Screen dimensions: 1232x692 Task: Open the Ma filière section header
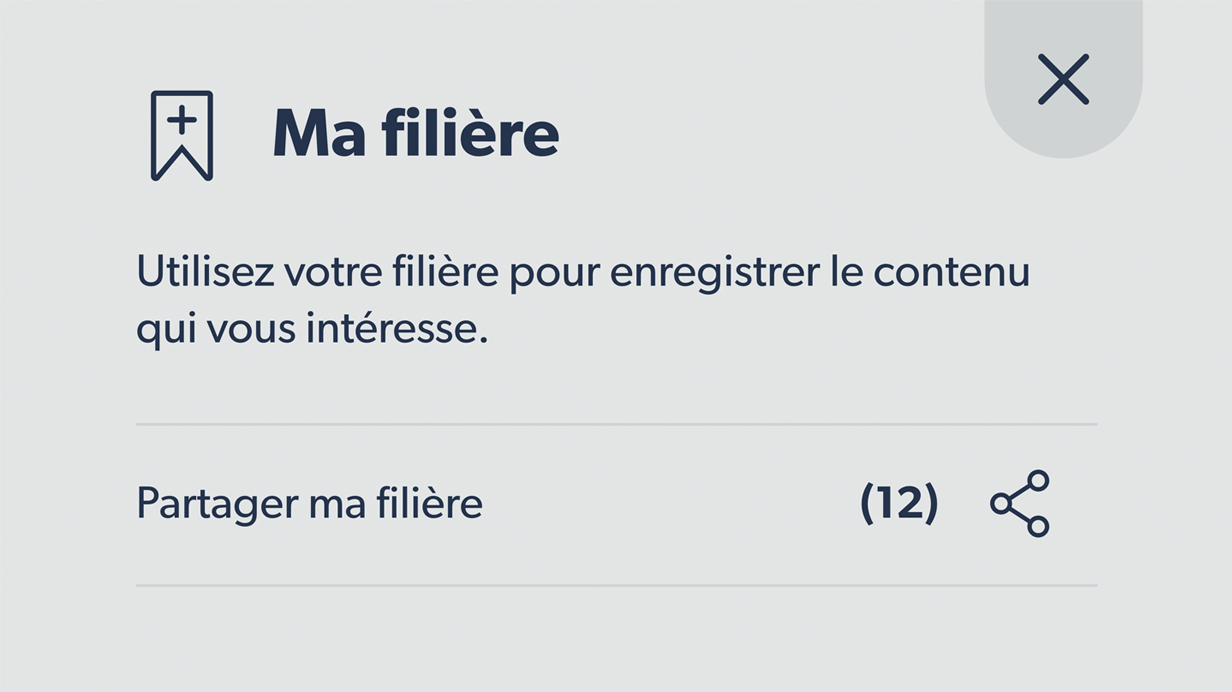[x=417, y=133]
